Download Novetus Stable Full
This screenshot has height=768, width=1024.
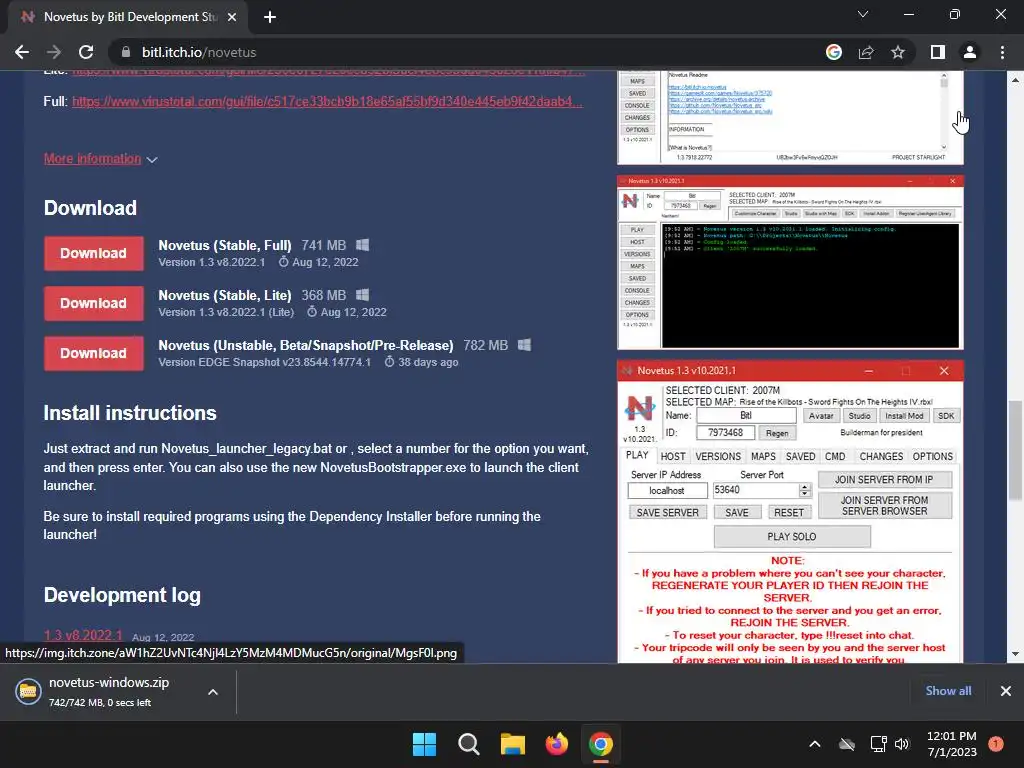(x=93, y=253)
